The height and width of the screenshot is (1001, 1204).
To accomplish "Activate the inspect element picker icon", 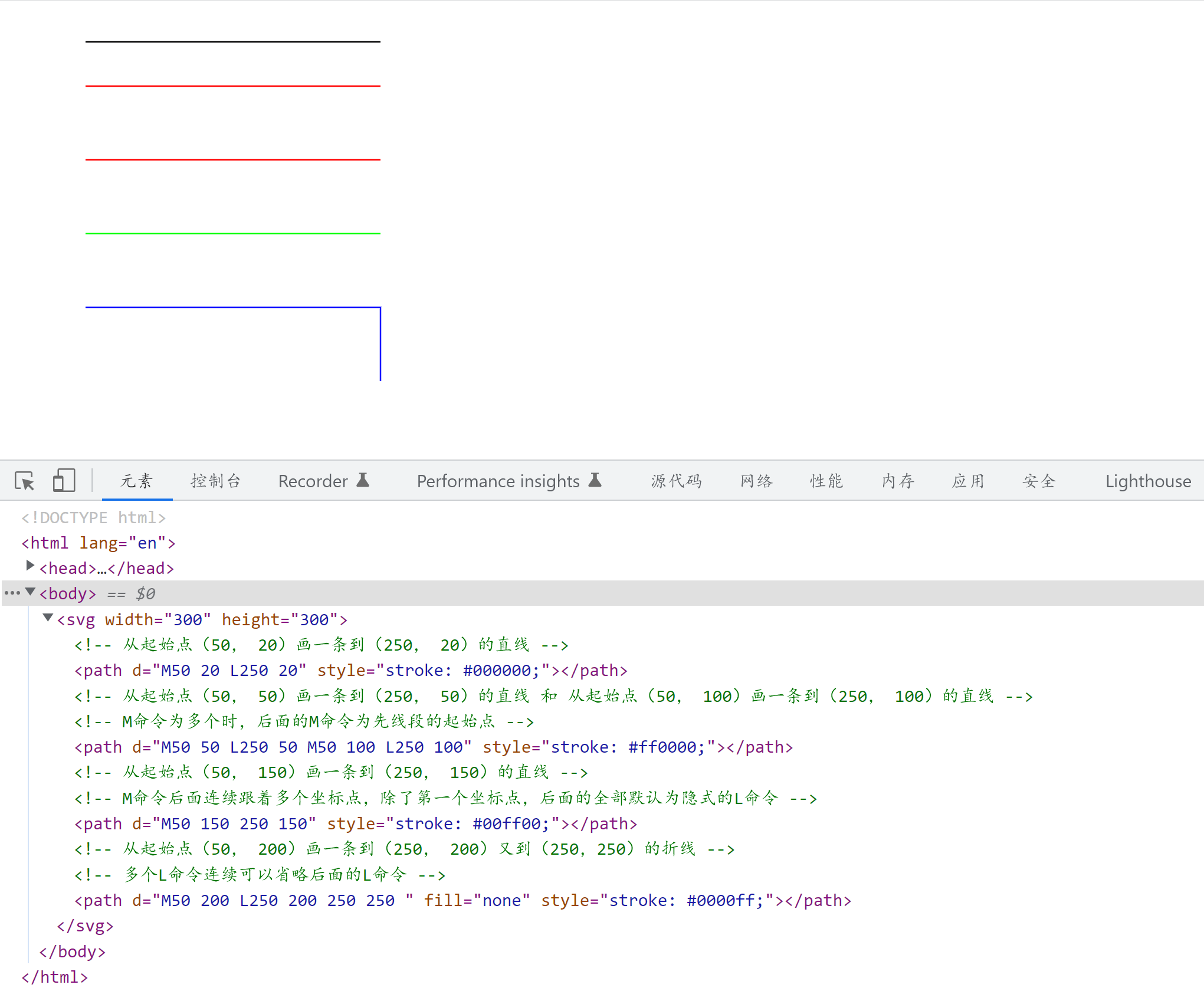I will 25,481.
